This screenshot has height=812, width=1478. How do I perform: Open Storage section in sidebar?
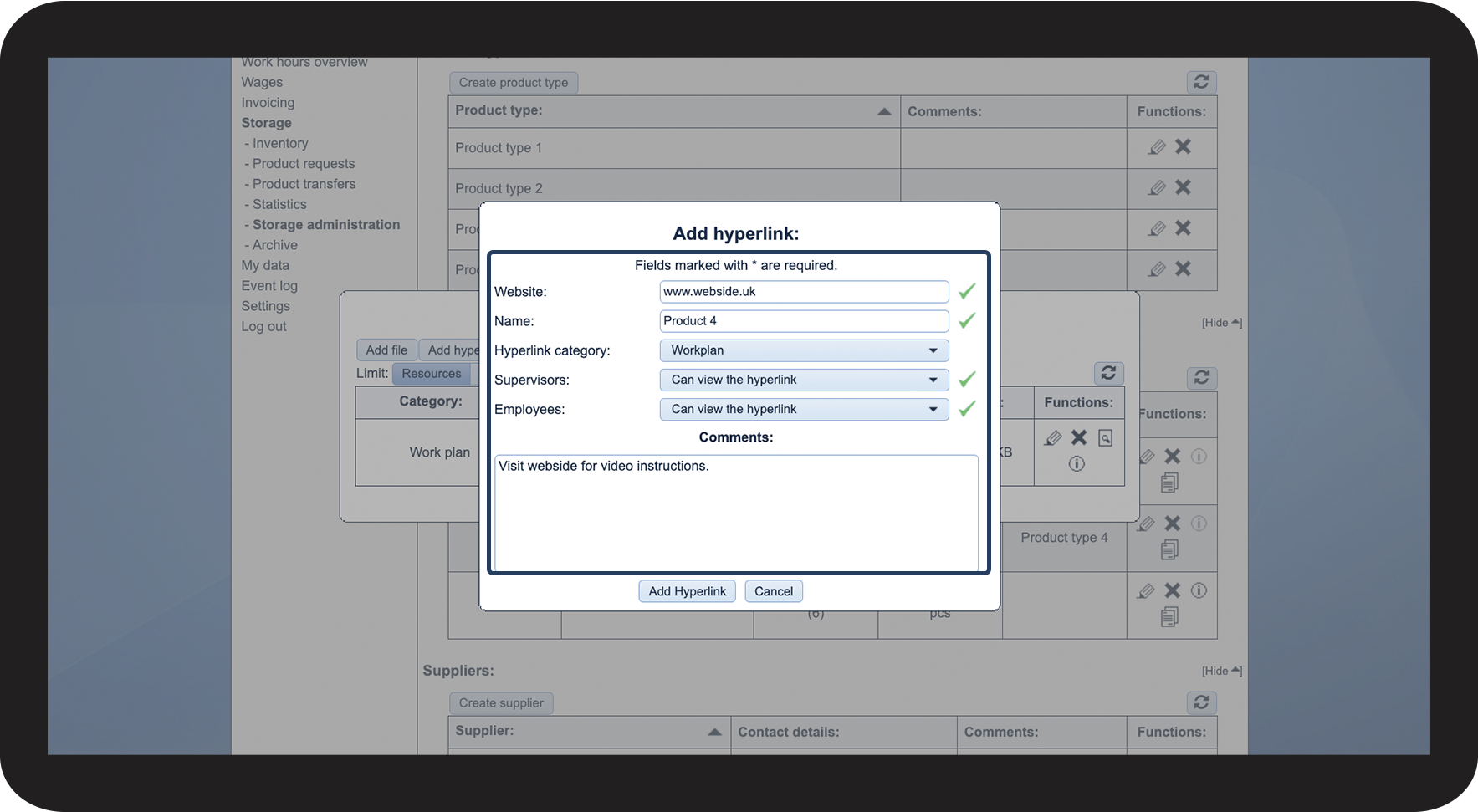pos(266,123)
